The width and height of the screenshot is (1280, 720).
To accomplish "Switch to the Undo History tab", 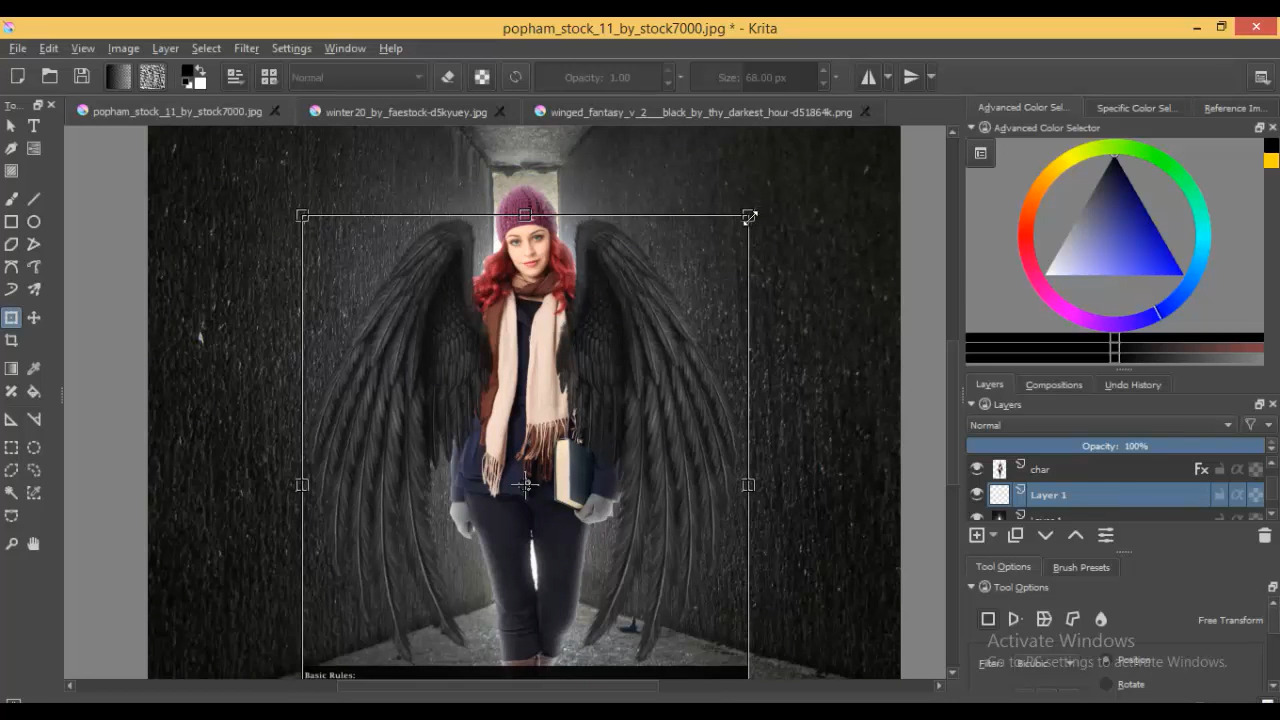I will tap(1132, 385).
